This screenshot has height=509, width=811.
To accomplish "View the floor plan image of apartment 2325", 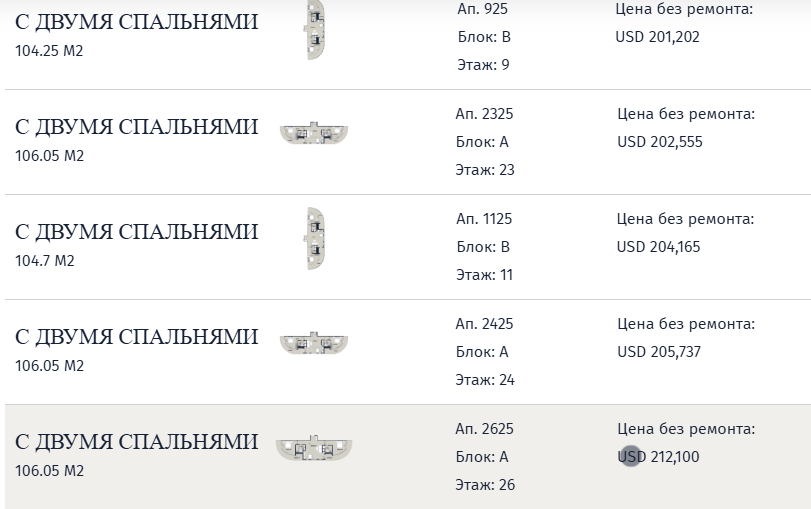I will (314, 132).
